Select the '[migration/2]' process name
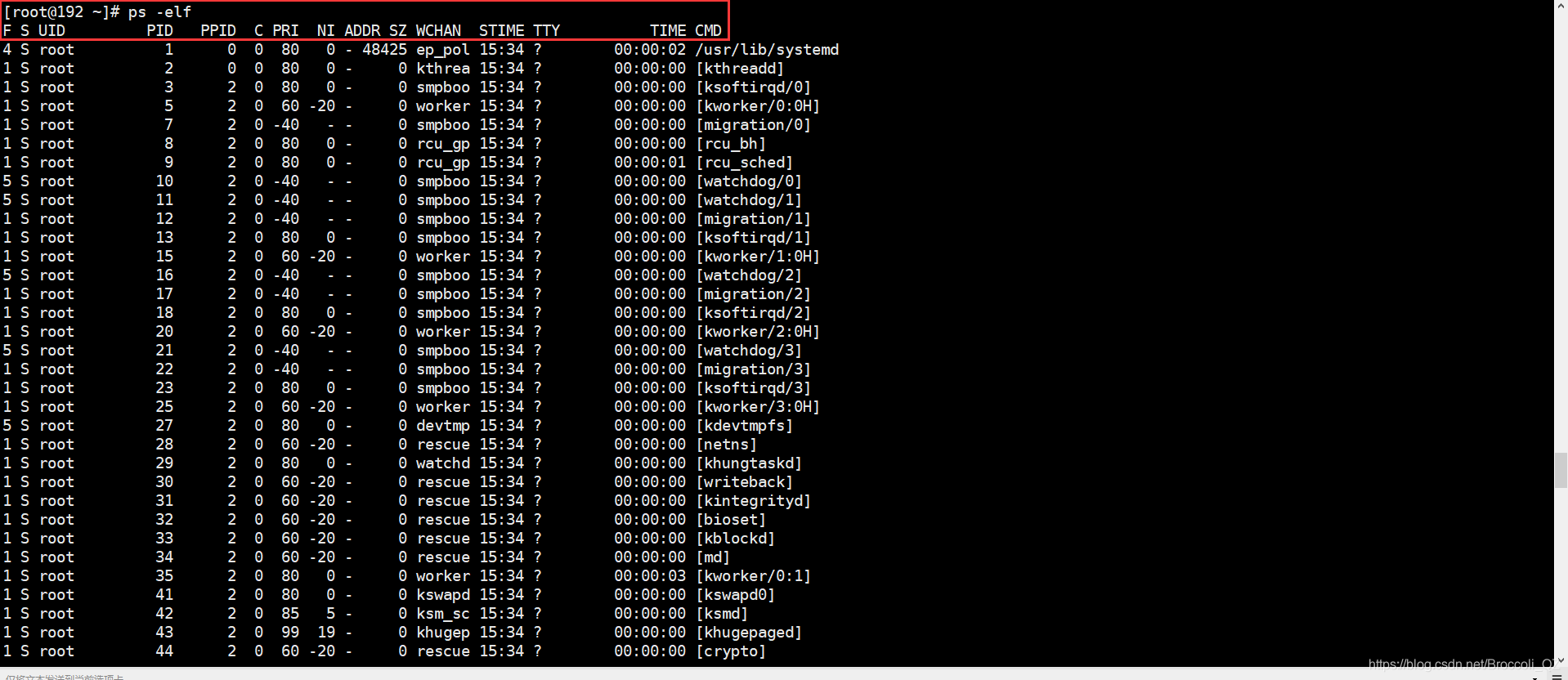1568x680 pixels. coord(754,294)
